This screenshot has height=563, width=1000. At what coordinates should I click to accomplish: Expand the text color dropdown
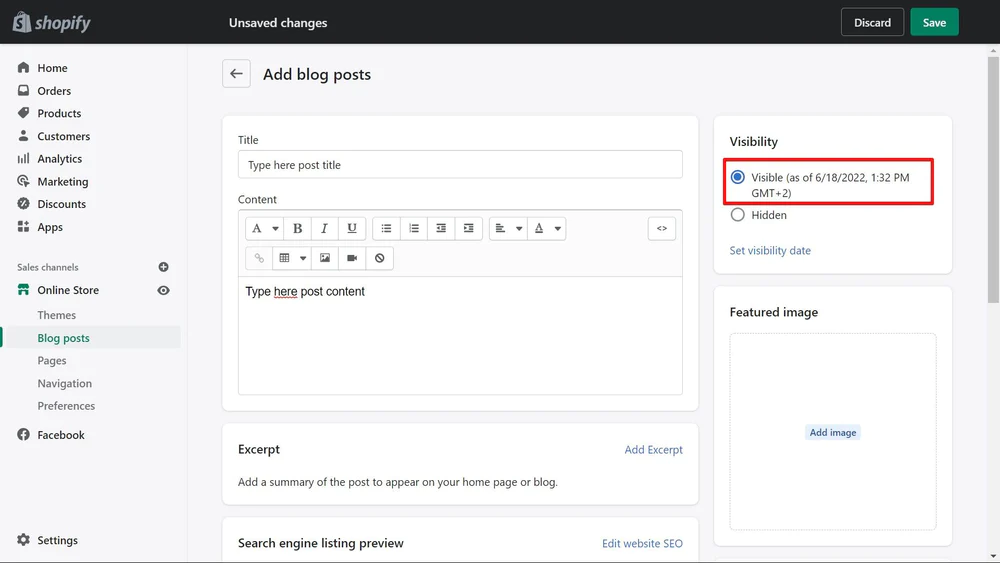coord(547,229)
